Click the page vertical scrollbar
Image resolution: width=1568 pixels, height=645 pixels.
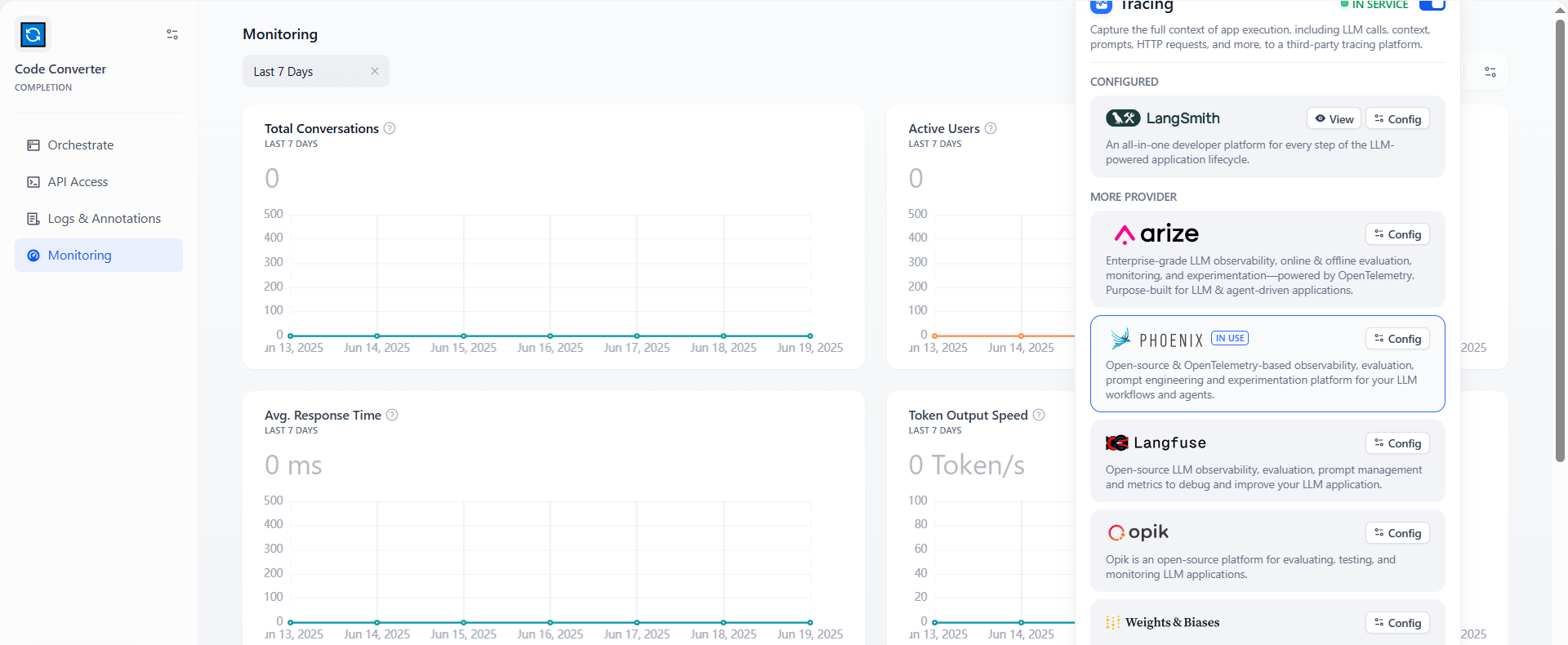pos(1560,245)
